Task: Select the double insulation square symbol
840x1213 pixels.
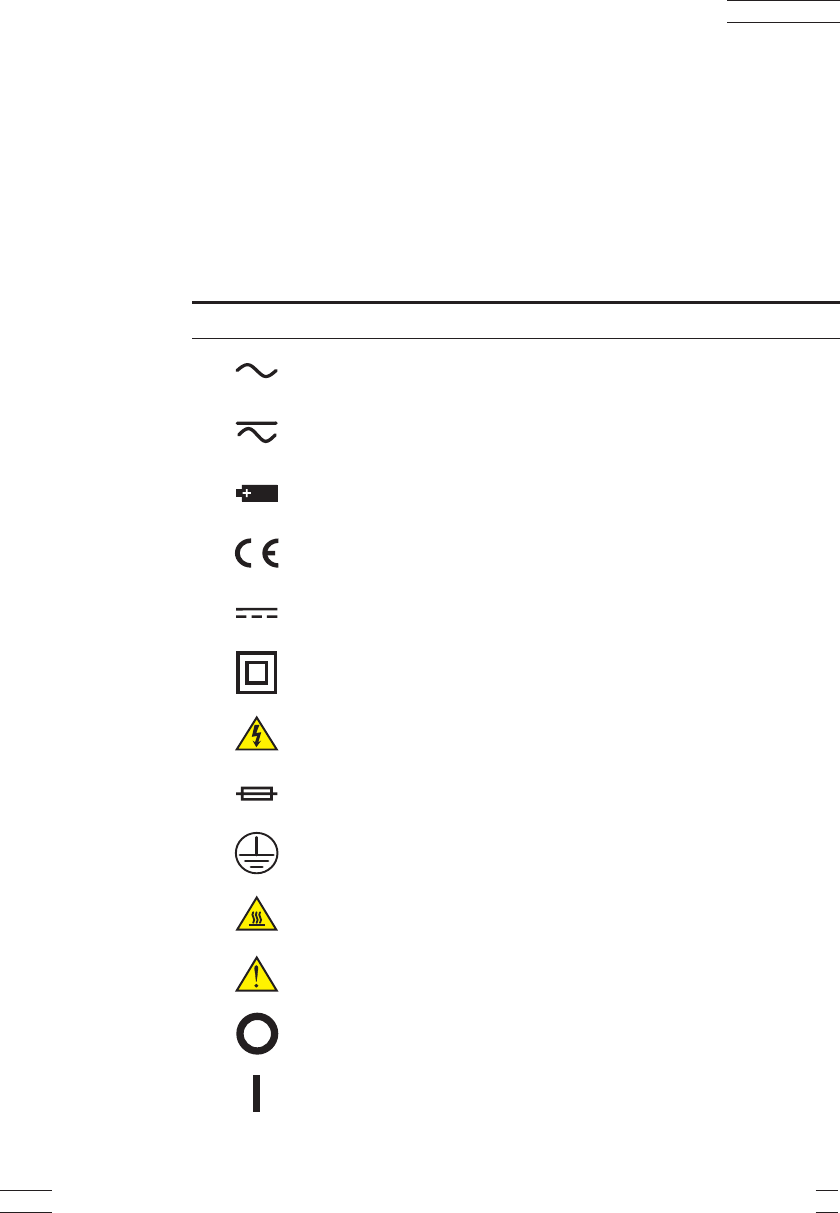Action: pyautogui.click(x=256, y=672)
